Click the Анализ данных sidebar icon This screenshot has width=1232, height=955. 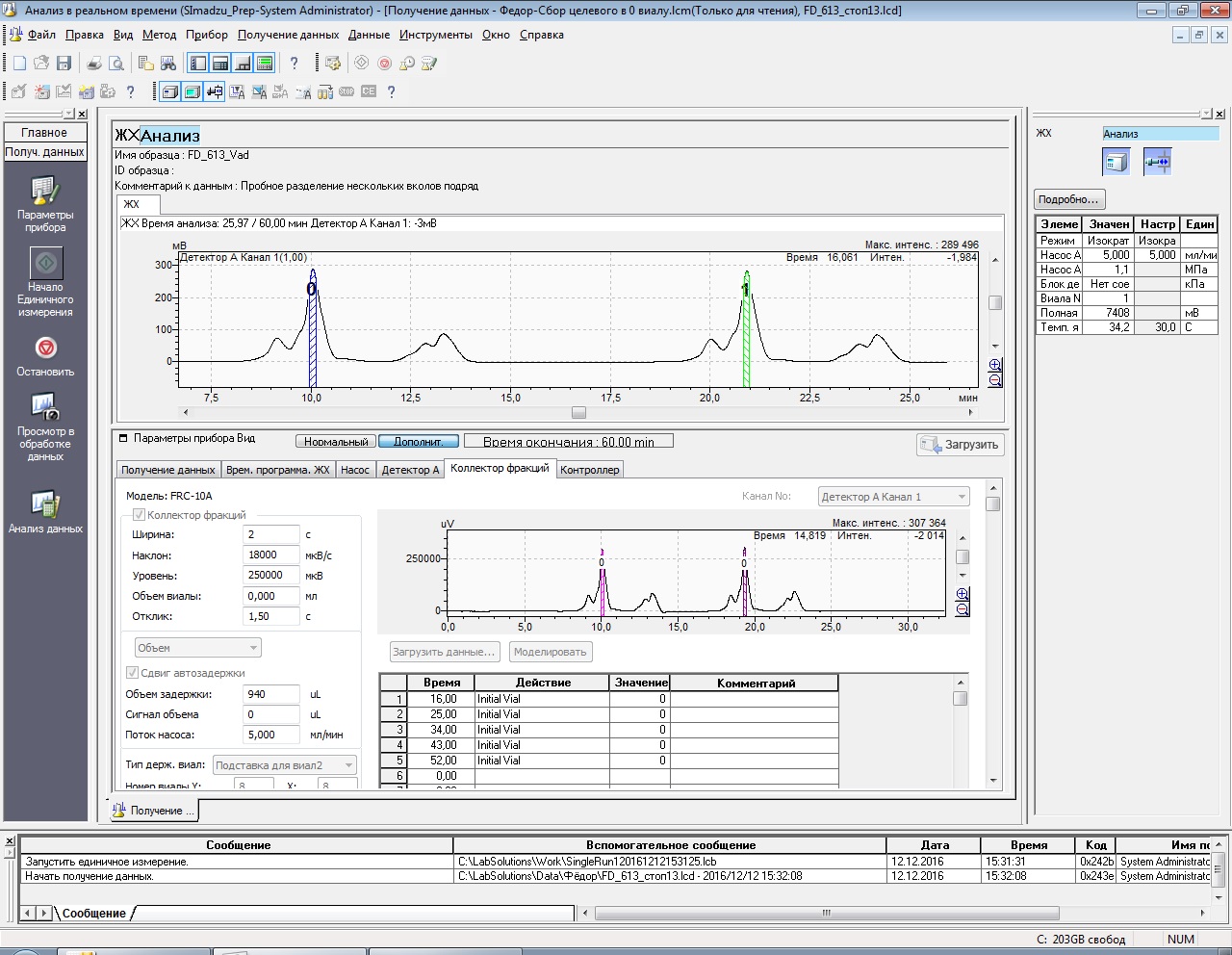[45, 504]
